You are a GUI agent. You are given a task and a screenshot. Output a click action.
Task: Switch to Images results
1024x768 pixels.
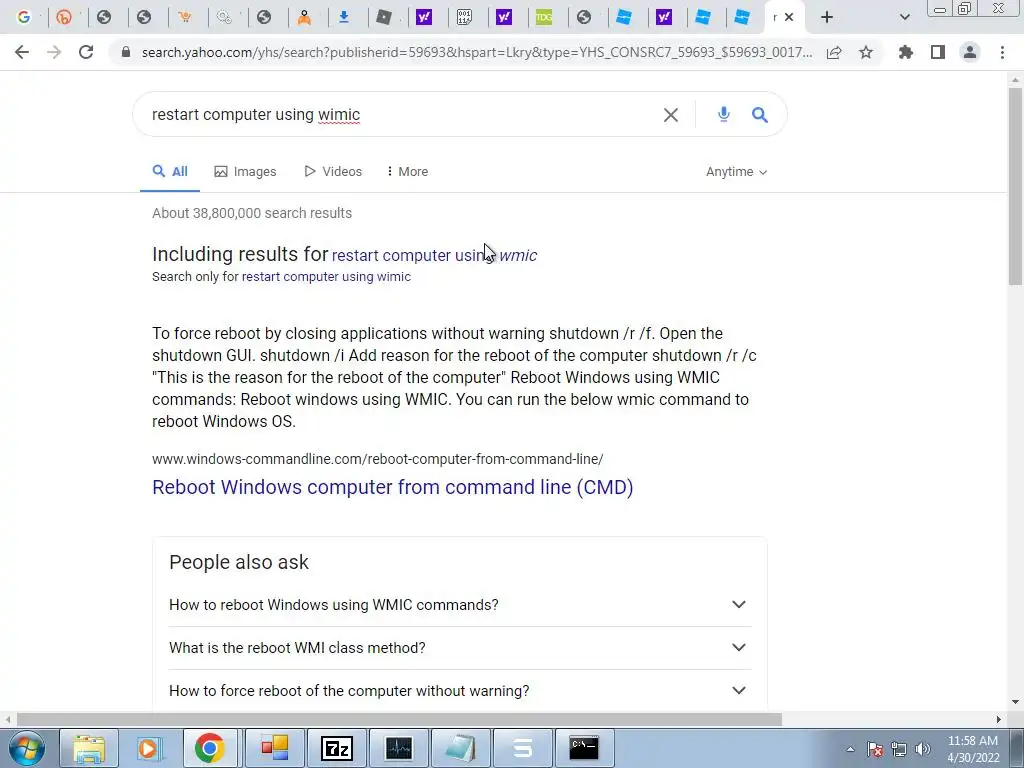pos(245,172)
